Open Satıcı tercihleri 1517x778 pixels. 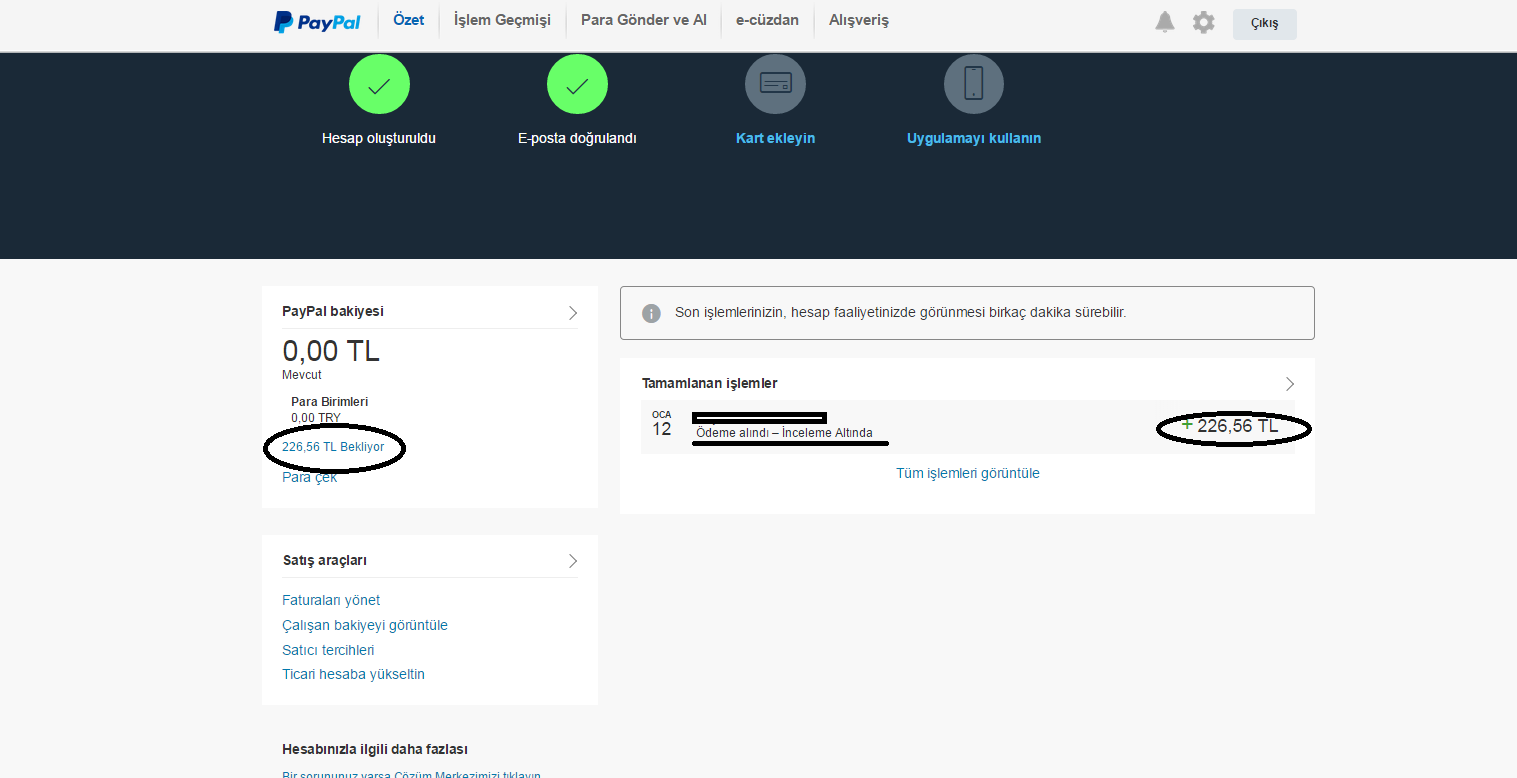pyautogui.click(x=328, y=650)
